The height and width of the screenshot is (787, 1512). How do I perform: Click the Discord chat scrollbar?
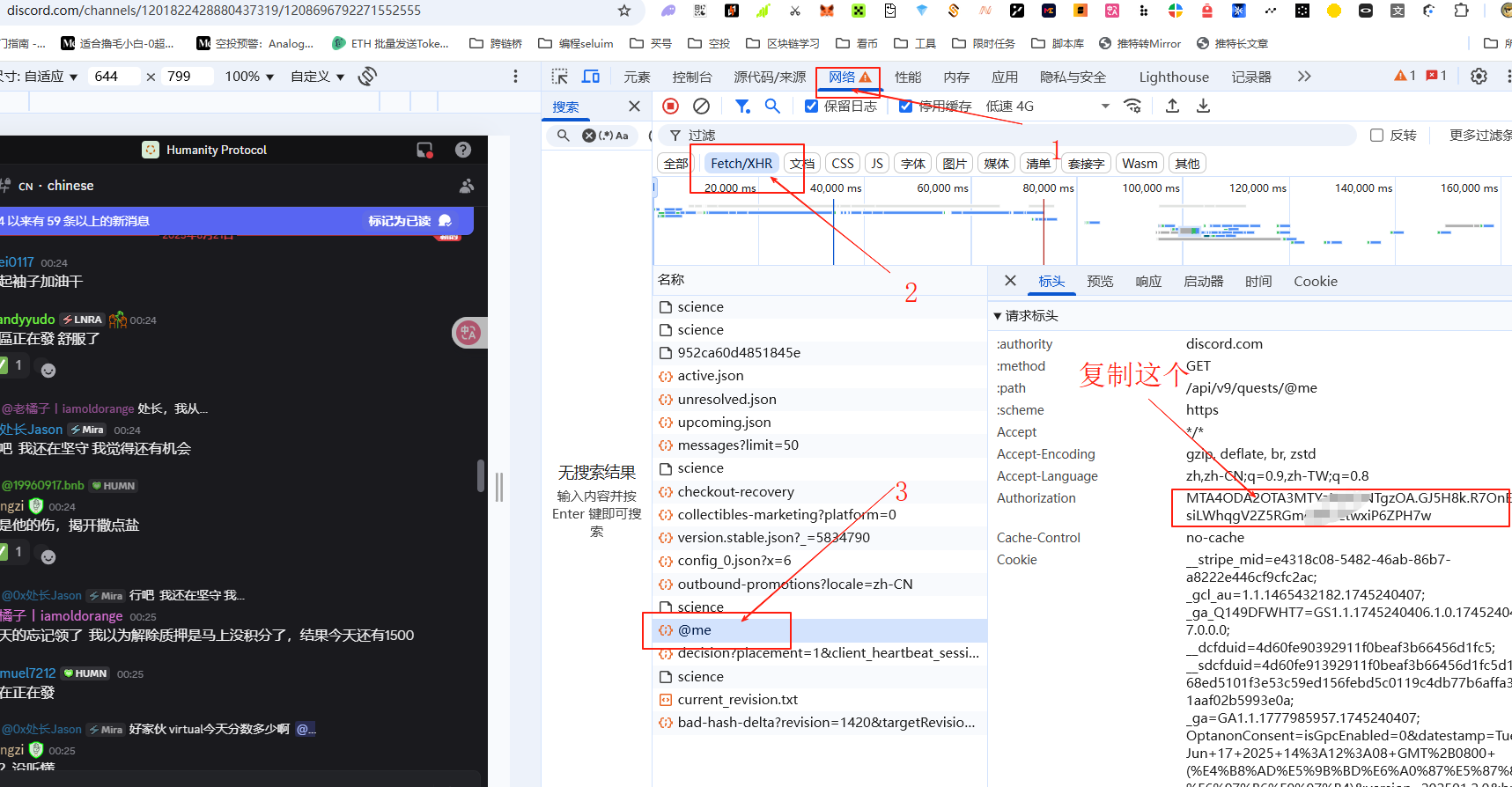(481, 475)
